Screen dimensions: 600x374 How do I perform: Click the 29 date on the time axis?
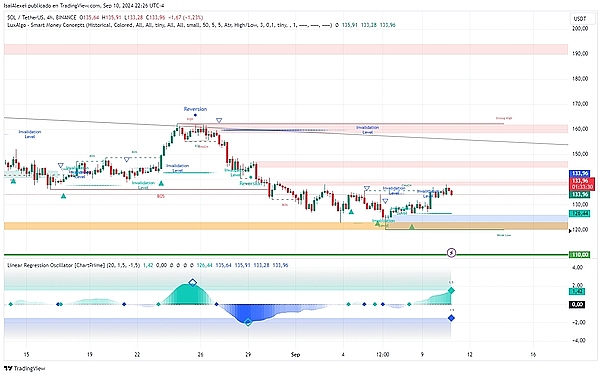(x=248, y=355)
